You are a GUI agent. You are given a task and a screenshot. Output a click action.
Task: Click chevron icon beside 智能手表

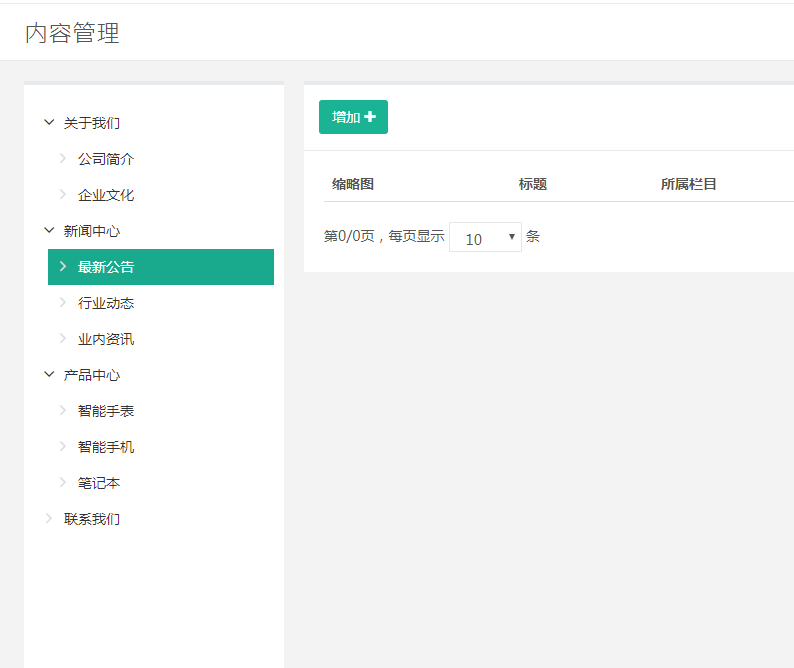[x=63, y=411]
